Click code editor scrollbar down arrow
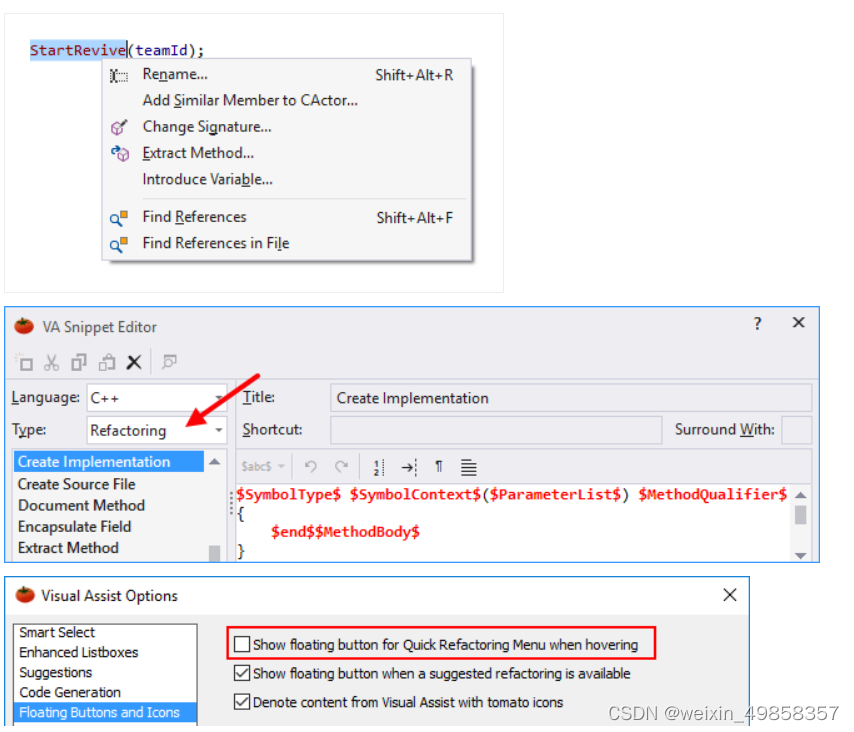The height and width of the screenshot is (732, 854). click(x=801, y=556)
